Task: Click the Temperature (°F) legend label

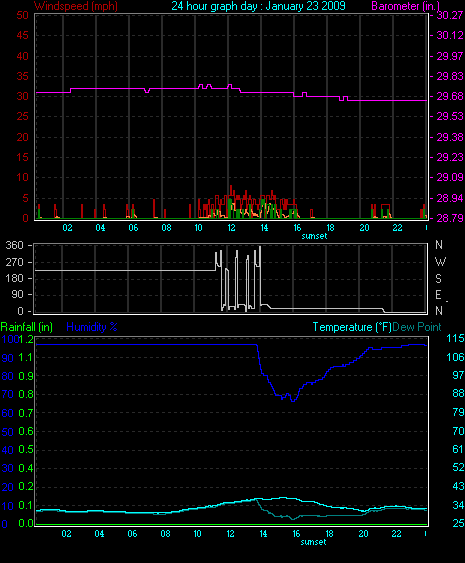Action: tap(352, 327)
